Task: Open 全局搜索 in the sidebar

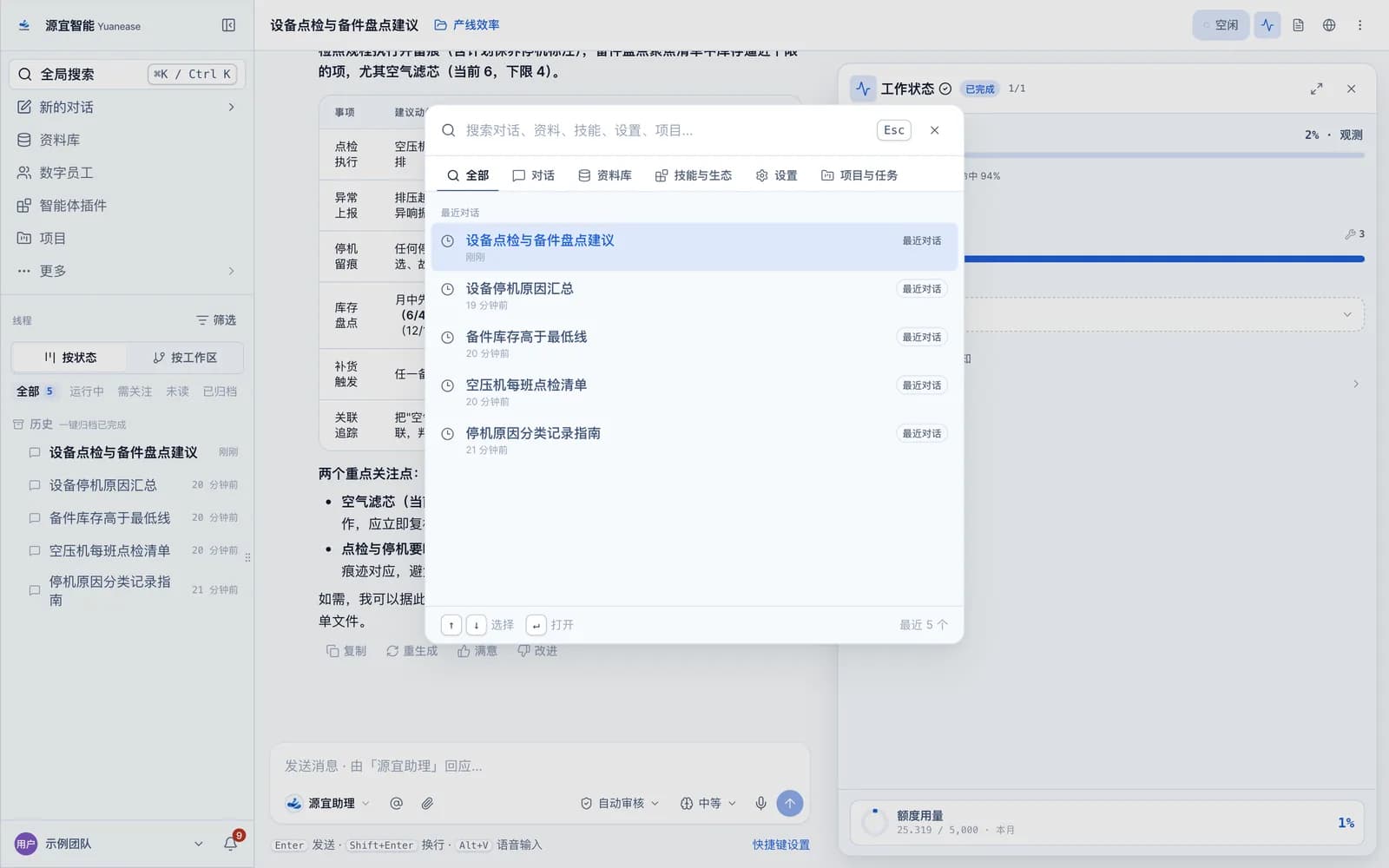Action: pos(127,74)
